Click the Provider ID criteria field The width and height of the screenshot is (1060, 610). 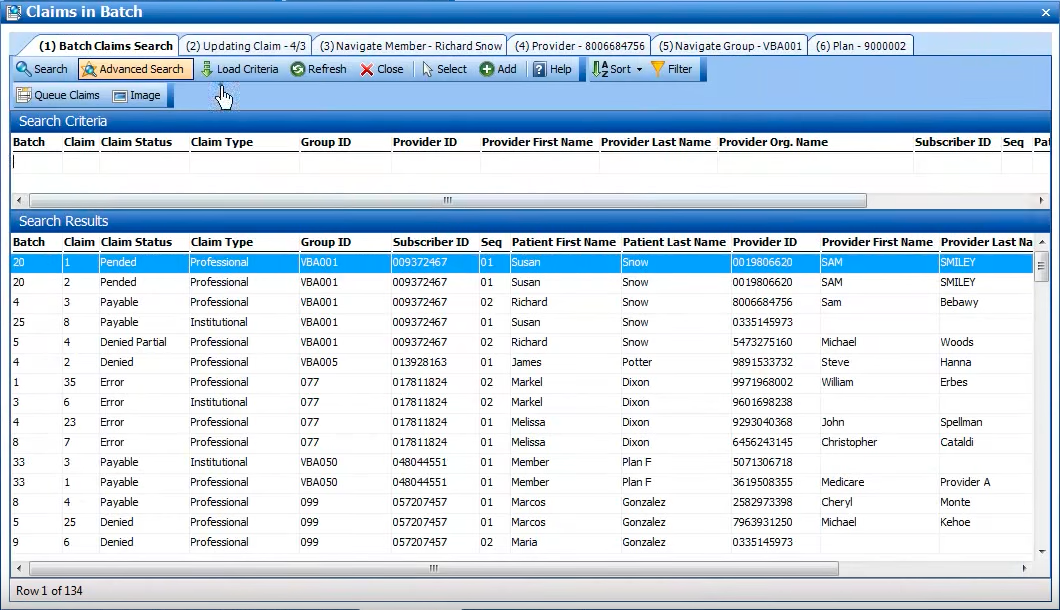tap(435, 162)
